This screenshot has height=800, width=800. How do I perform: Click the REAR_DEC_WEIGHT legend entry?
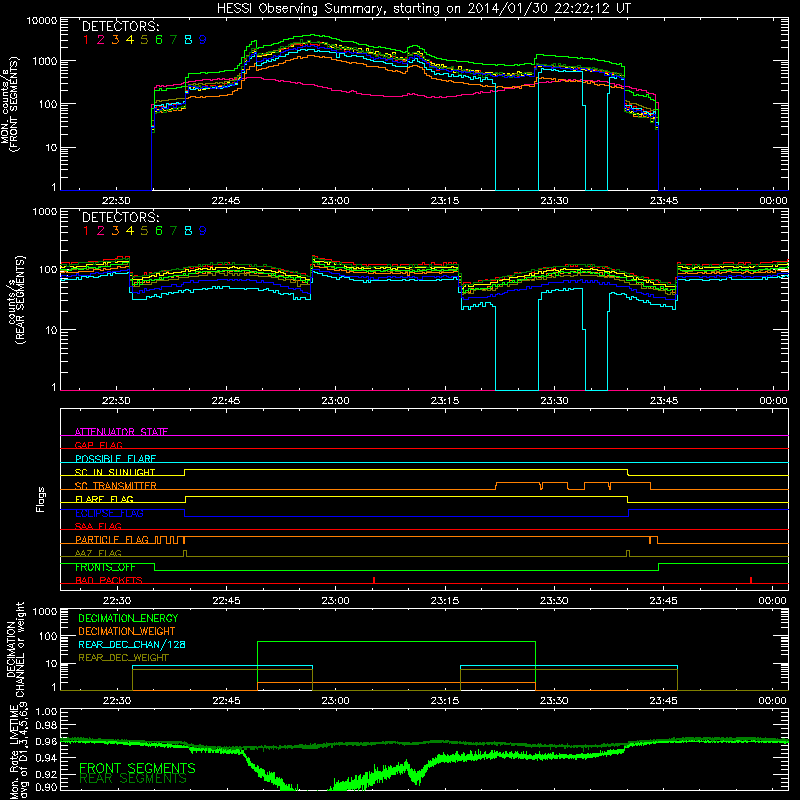pyautogui.click(x=123, y=658)
